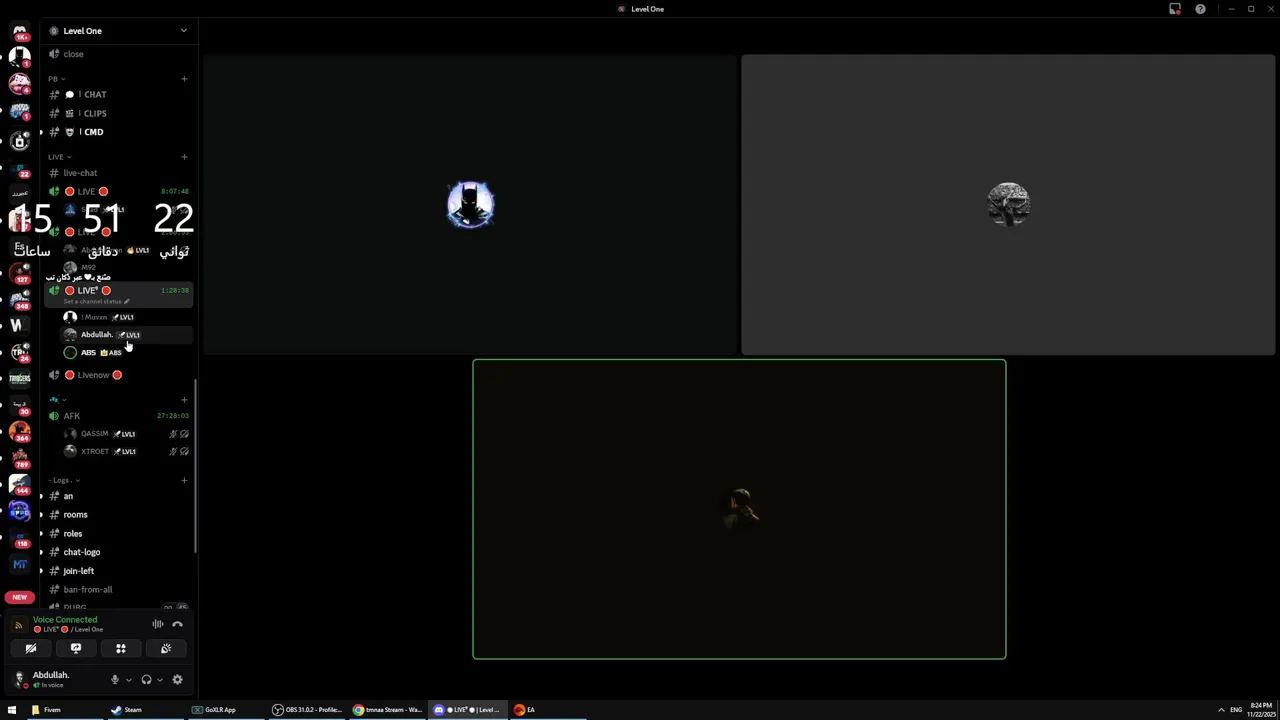Disconnect from voice call

pyautogui.click(x=177, y=624)
